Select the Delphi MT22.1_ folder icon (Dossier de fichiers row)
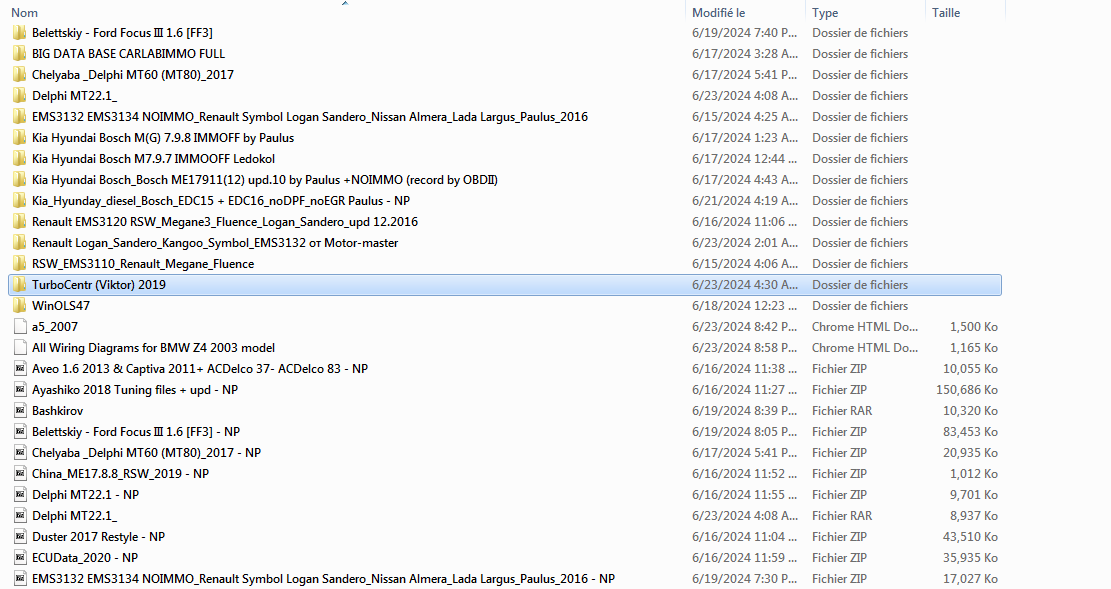This screenshot has width=1111, height=589. [20, 96]
